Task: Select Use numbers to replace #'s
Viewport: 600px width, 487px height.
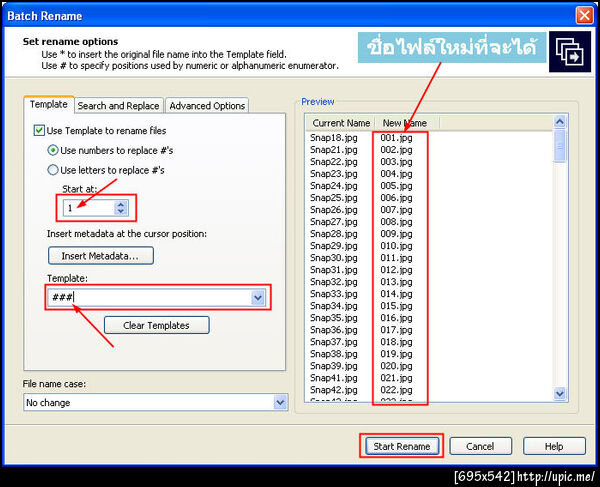Action: (53, 150)
